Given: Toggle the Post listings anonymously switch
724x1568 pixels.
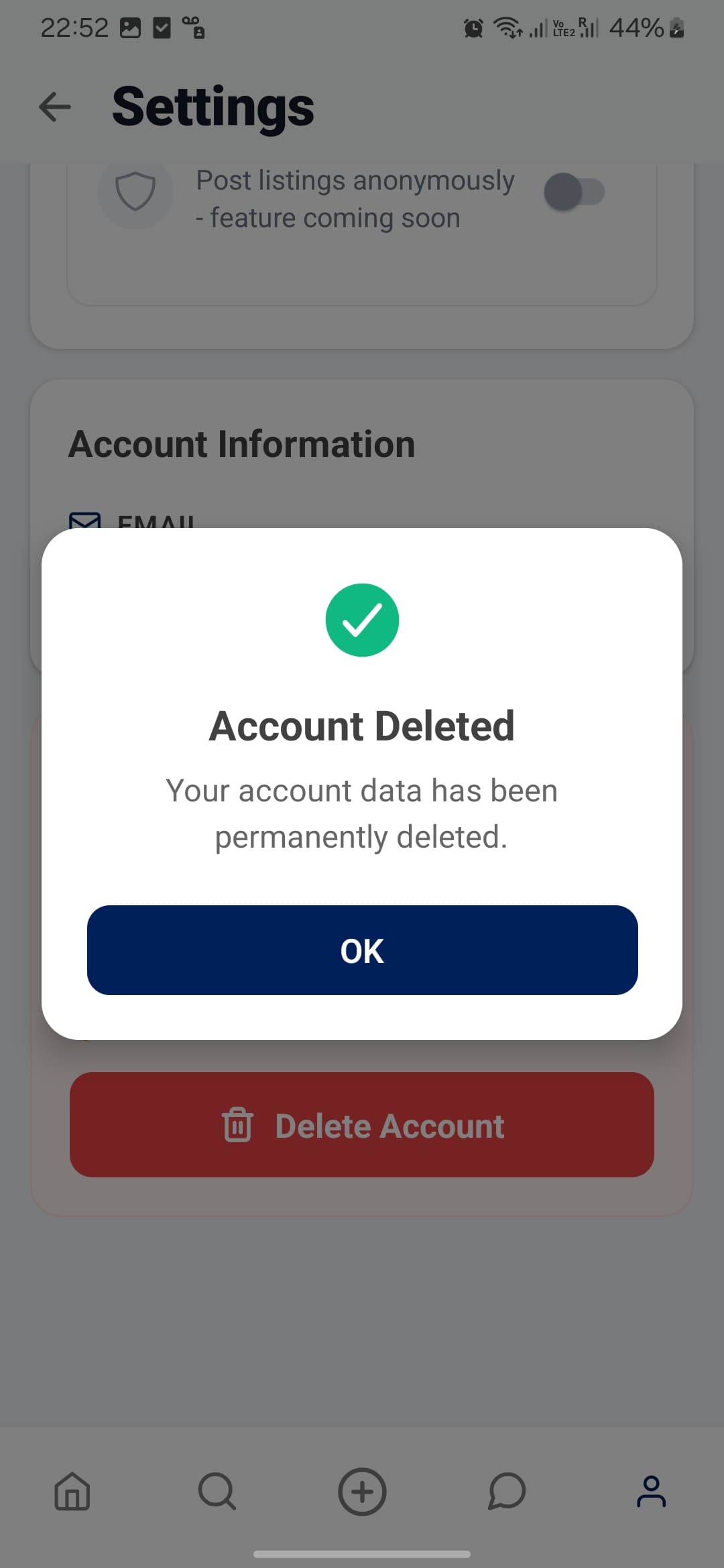Looking at the screenshot, I should [x=575, y=192].
